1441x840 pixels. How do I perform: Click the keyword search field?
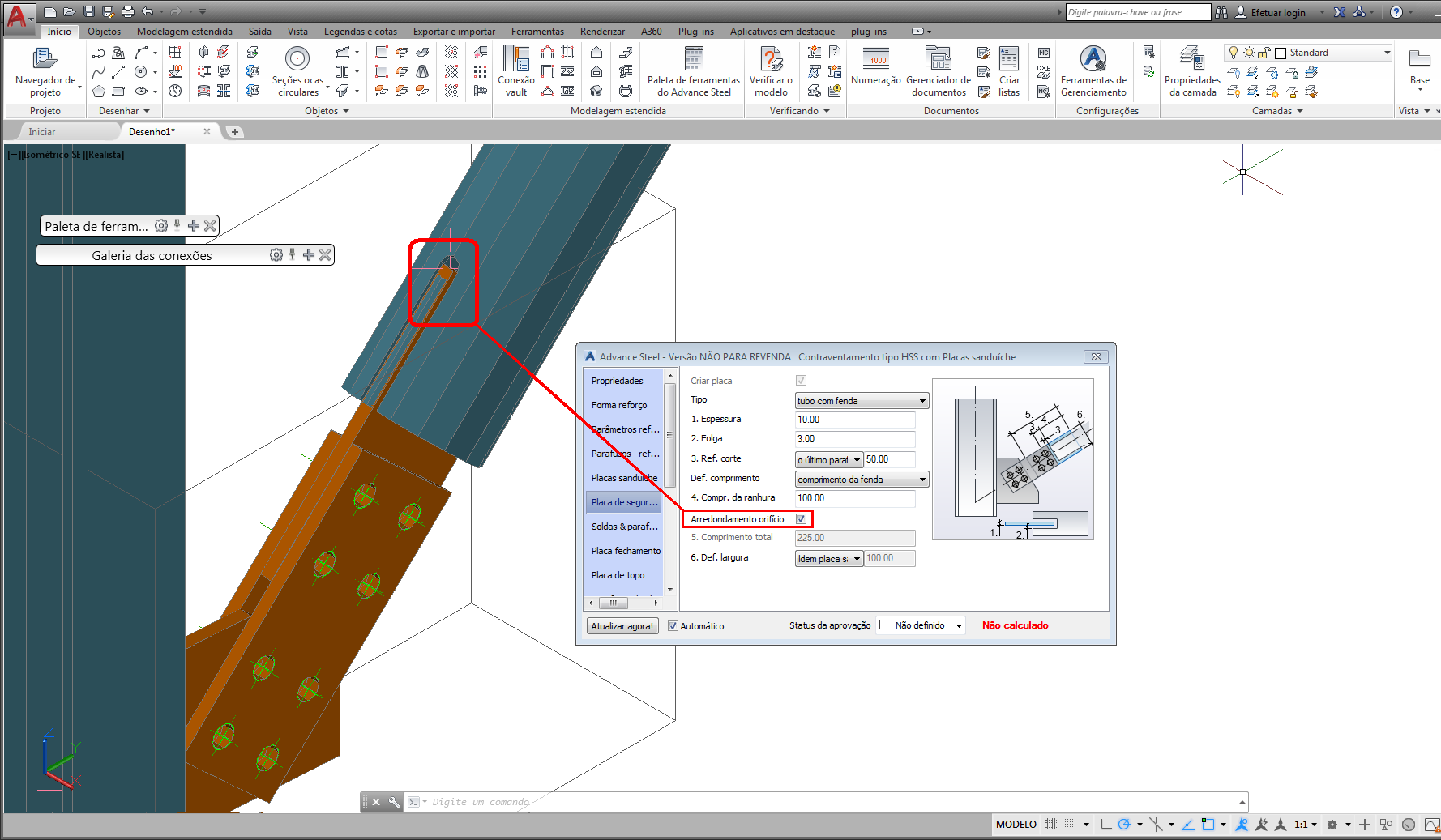[x=1138, y=12]
